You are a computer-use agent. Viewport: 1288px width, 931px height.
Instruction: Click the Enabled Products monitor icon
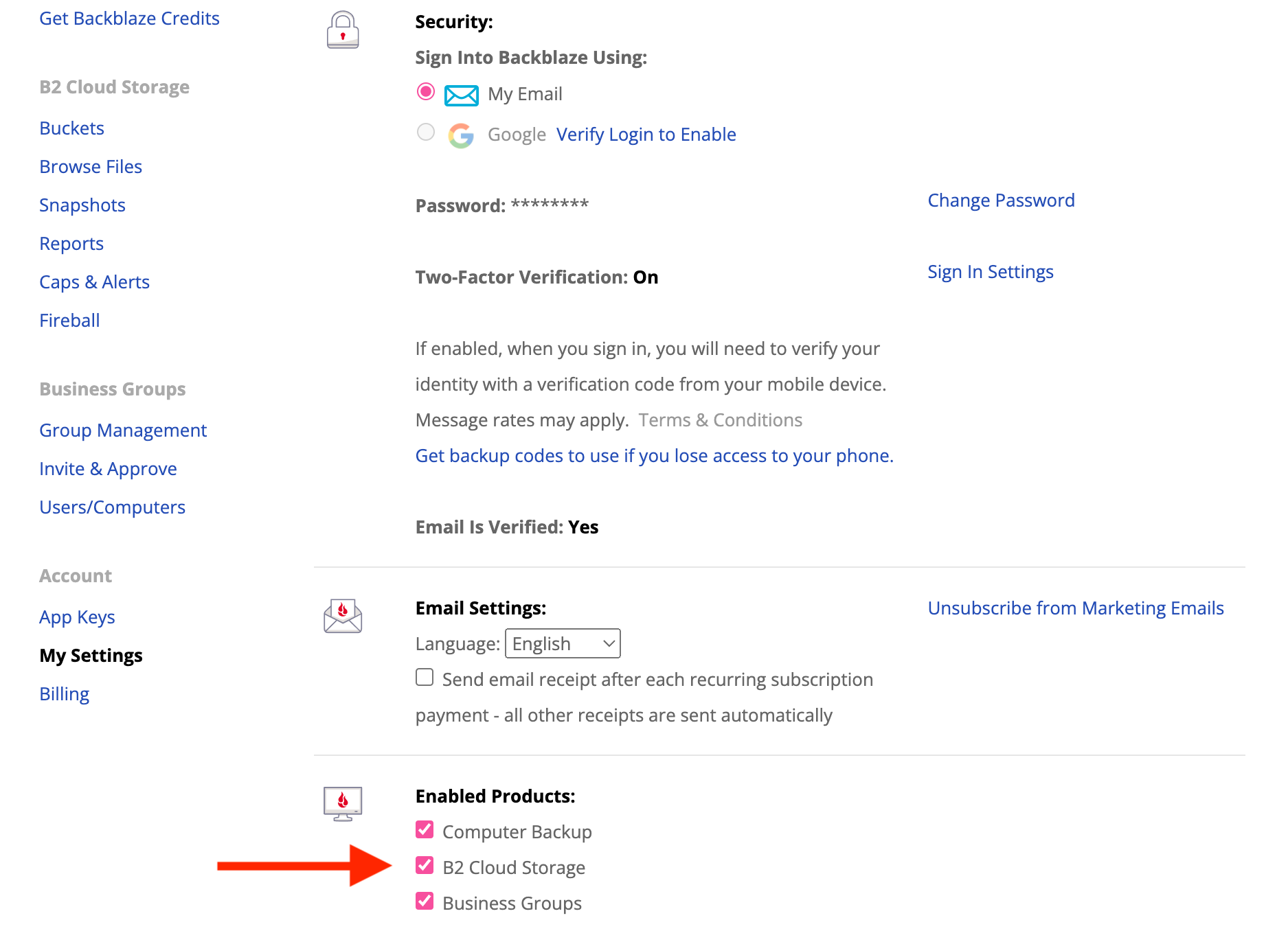(x=343, y=804)
